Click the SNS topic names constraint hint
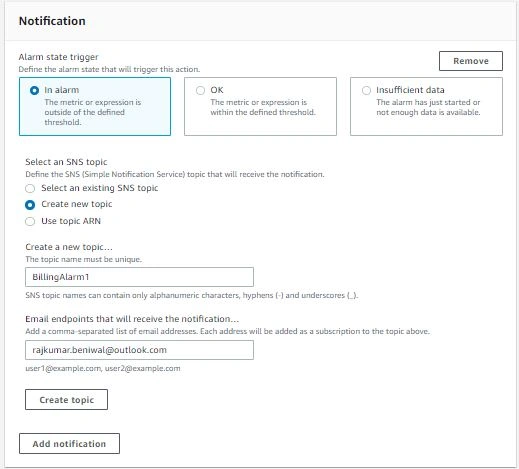 click(x=192, y=295)
